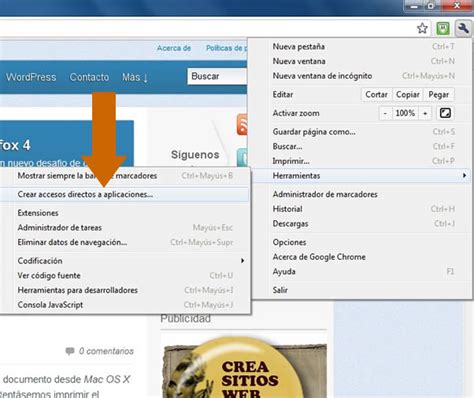Choose Salir to exit Chrome
The image size is (474, 398).
click(x=362, y=290)
